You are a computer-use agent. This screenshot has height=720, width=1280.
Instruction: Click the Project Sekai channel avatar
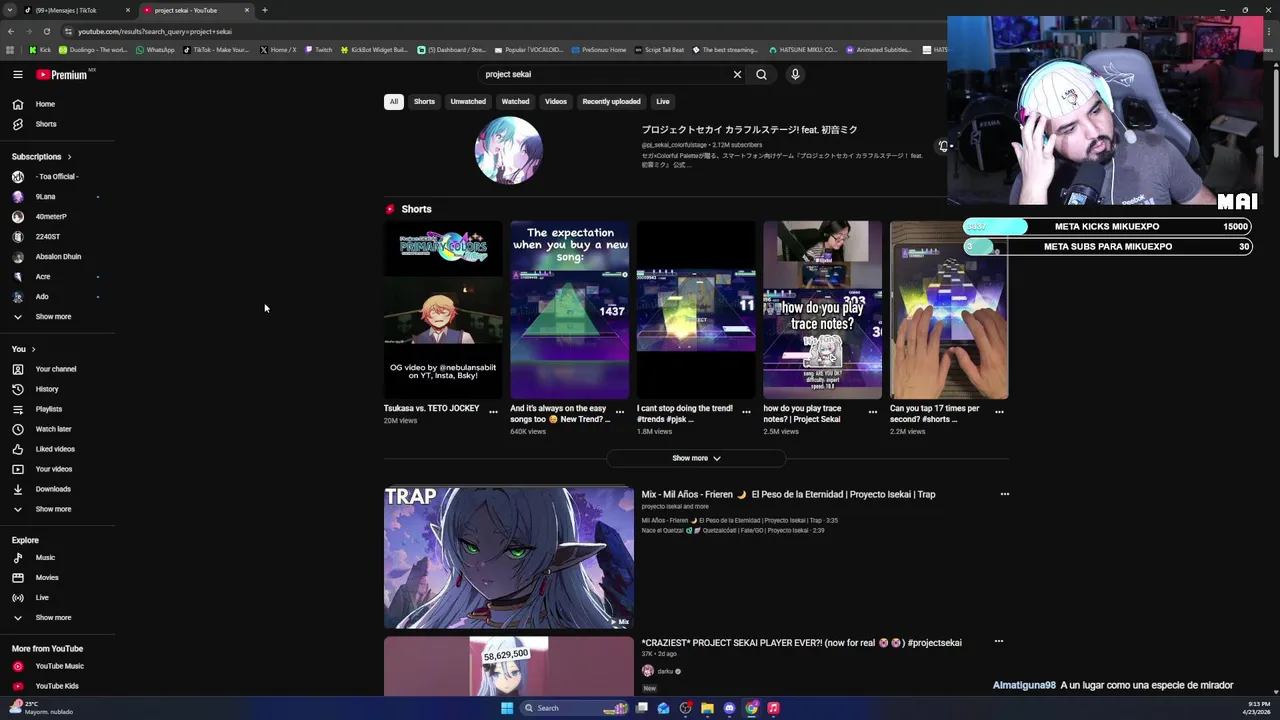click(x=508, y=151)
